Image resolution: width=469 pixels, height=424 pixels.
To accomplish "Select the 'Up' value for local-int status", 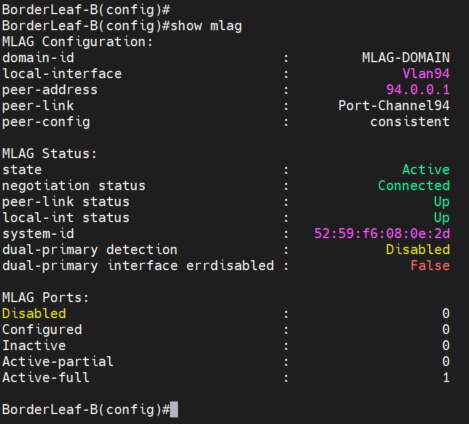I will pyautogui.click(x=442, y=218).
